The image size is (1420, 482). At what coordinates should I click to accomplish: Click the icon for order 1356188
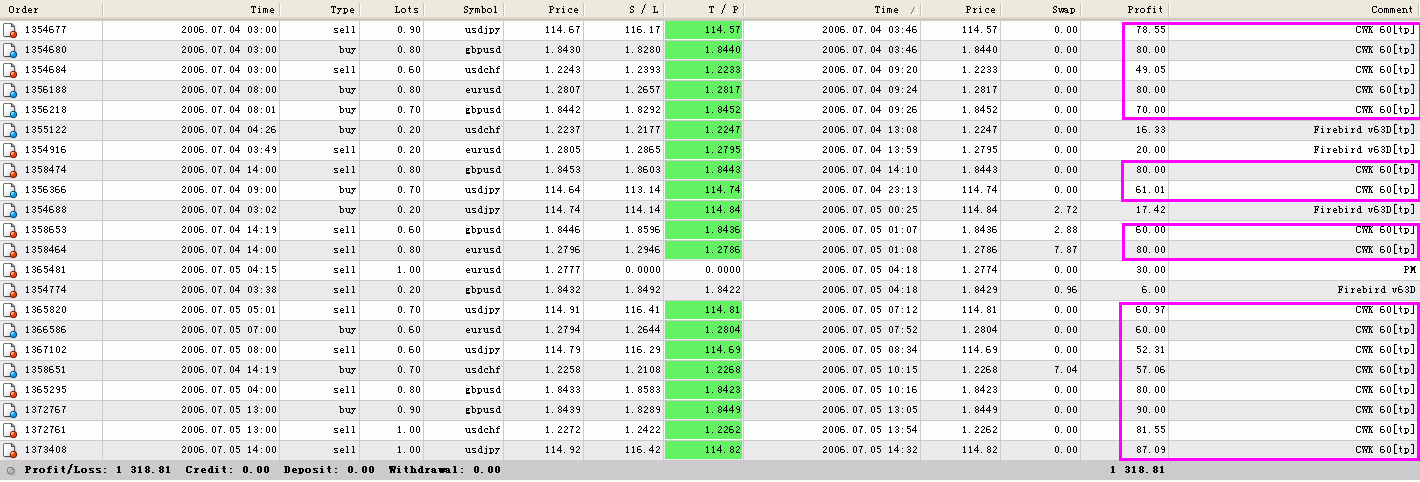(10, 90)
